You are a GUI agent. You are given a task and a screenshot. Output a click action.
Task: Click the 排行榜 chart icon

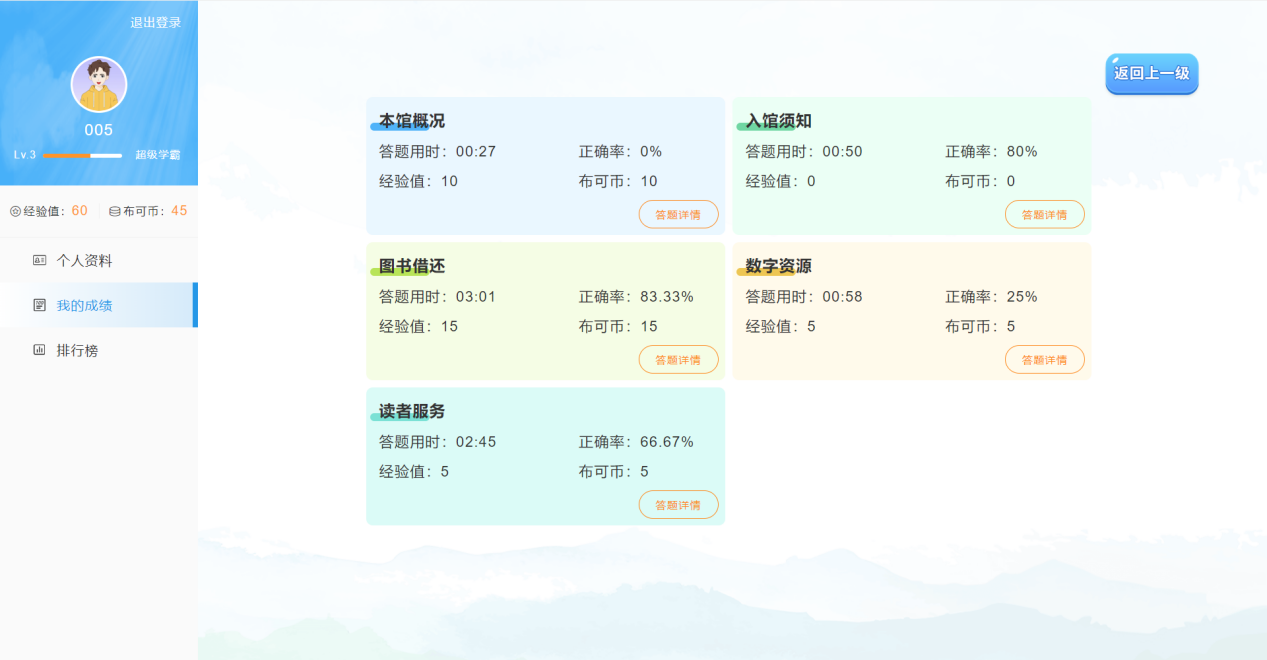39,350
